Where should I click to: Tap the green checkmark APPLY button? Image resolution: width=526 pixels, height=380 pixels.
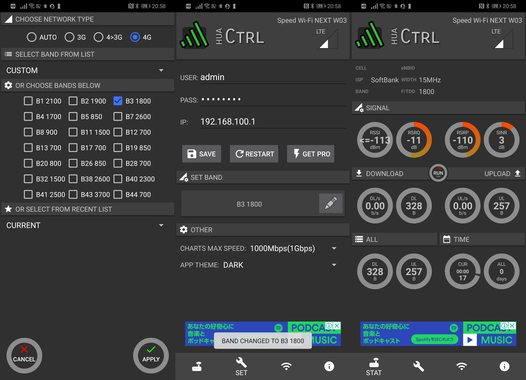coord(151,356)
